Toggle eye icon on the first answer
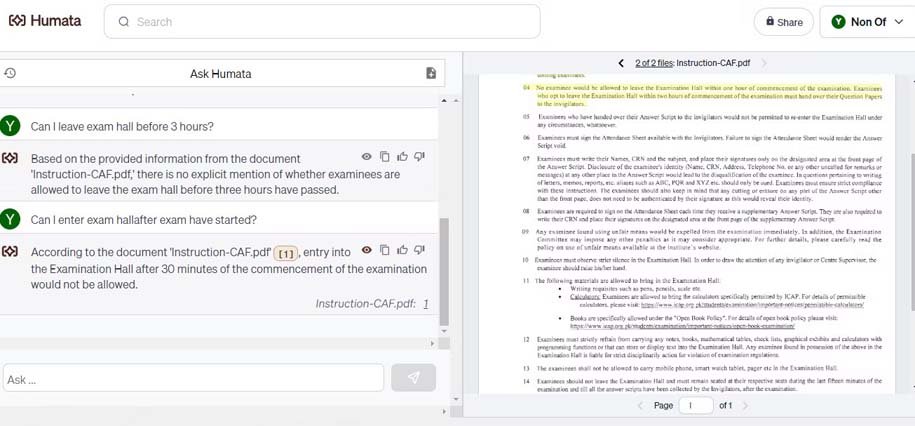The height and width of the screenshot is (426, 915). pyautogui.click(x=366, y=156)
